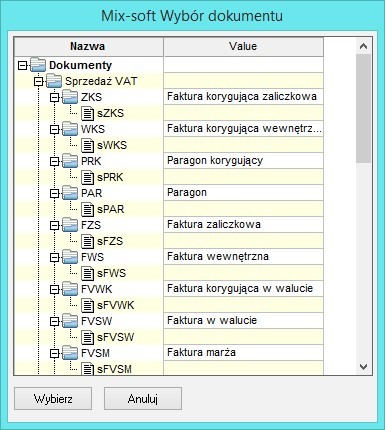Click the FWS folder icon
The width and height of the screenshot is (385, 430).
pyautogui.click(x=70, y=257)
